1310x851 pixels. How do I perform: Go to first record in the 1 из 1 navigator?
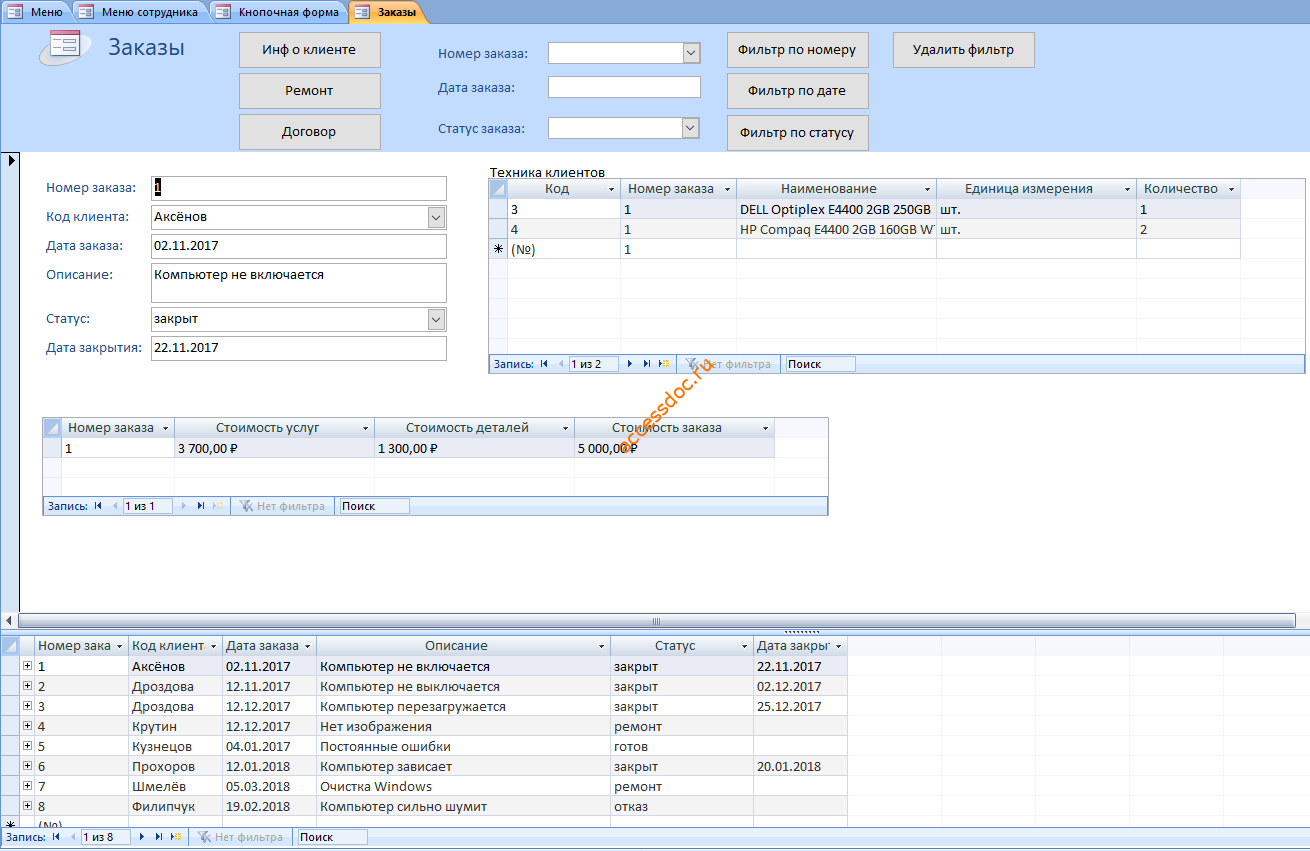tap(98, 506)
